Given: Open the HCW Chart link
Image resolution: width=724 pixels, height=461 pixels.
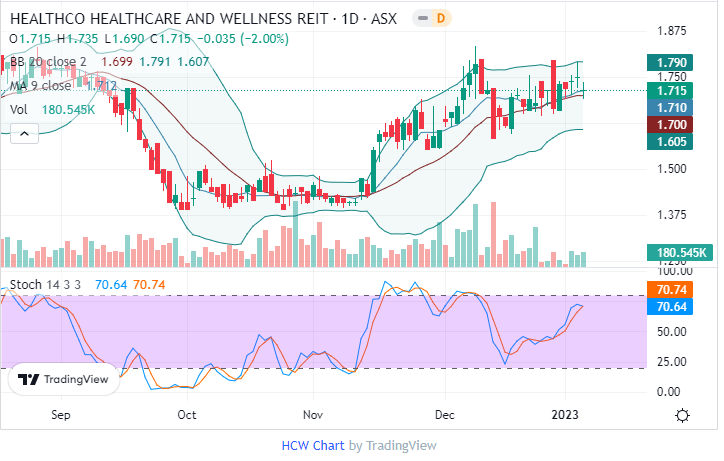Looking at the screenshot, I should tap(312, 445).
